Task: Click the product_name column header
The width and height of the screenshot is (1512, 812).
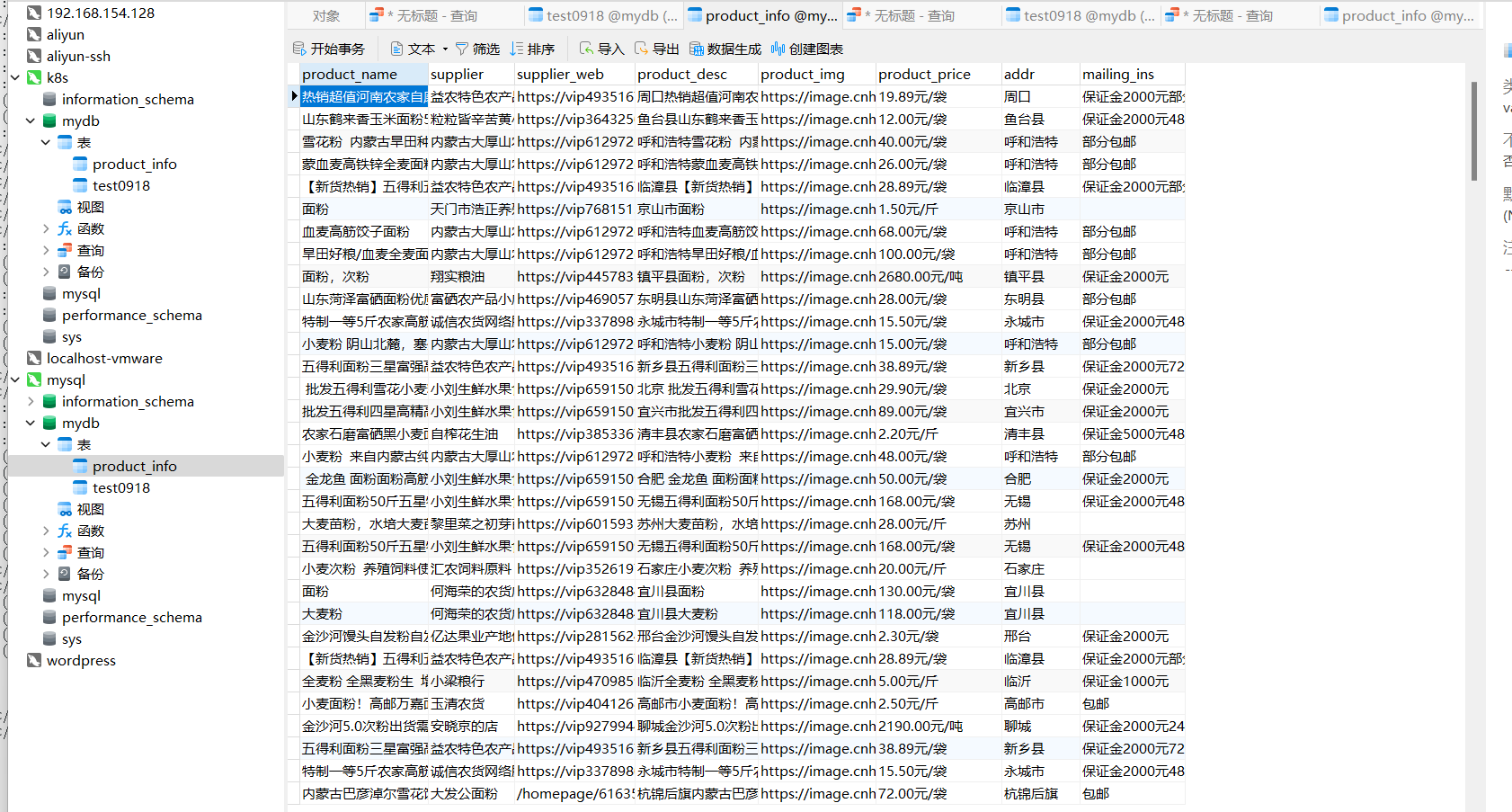Action: tap(364, 74)
